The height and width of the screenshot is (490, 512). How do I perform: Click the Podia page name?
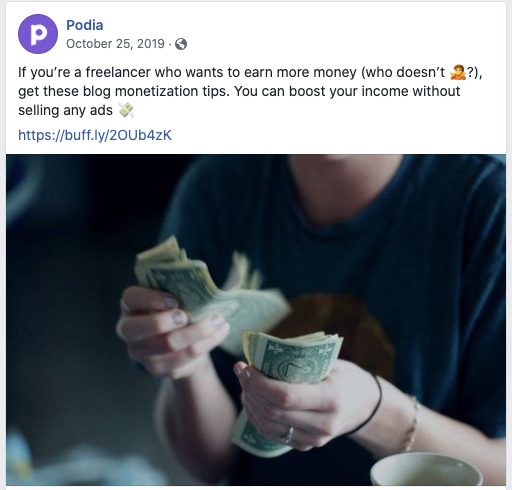85,25
